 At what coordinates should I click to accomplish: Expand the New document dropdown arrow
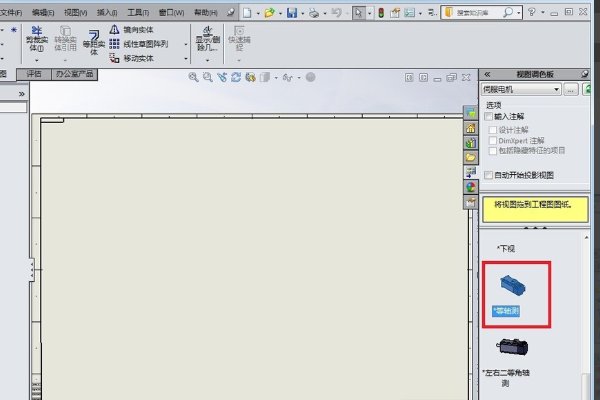(258, 13)
